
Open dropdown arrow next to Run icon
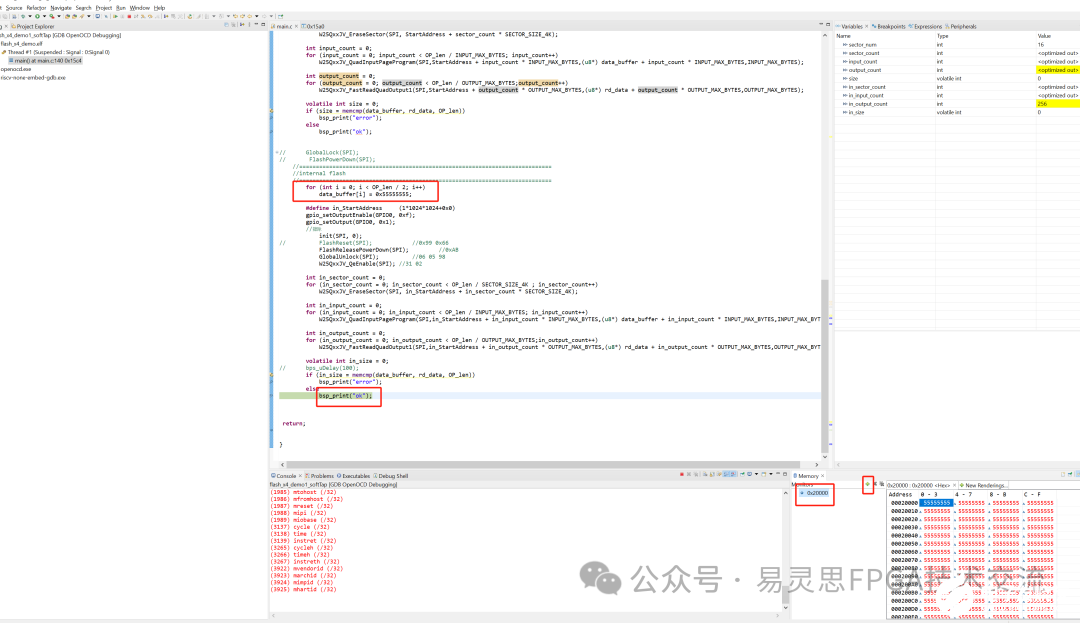tap(44, 17)
